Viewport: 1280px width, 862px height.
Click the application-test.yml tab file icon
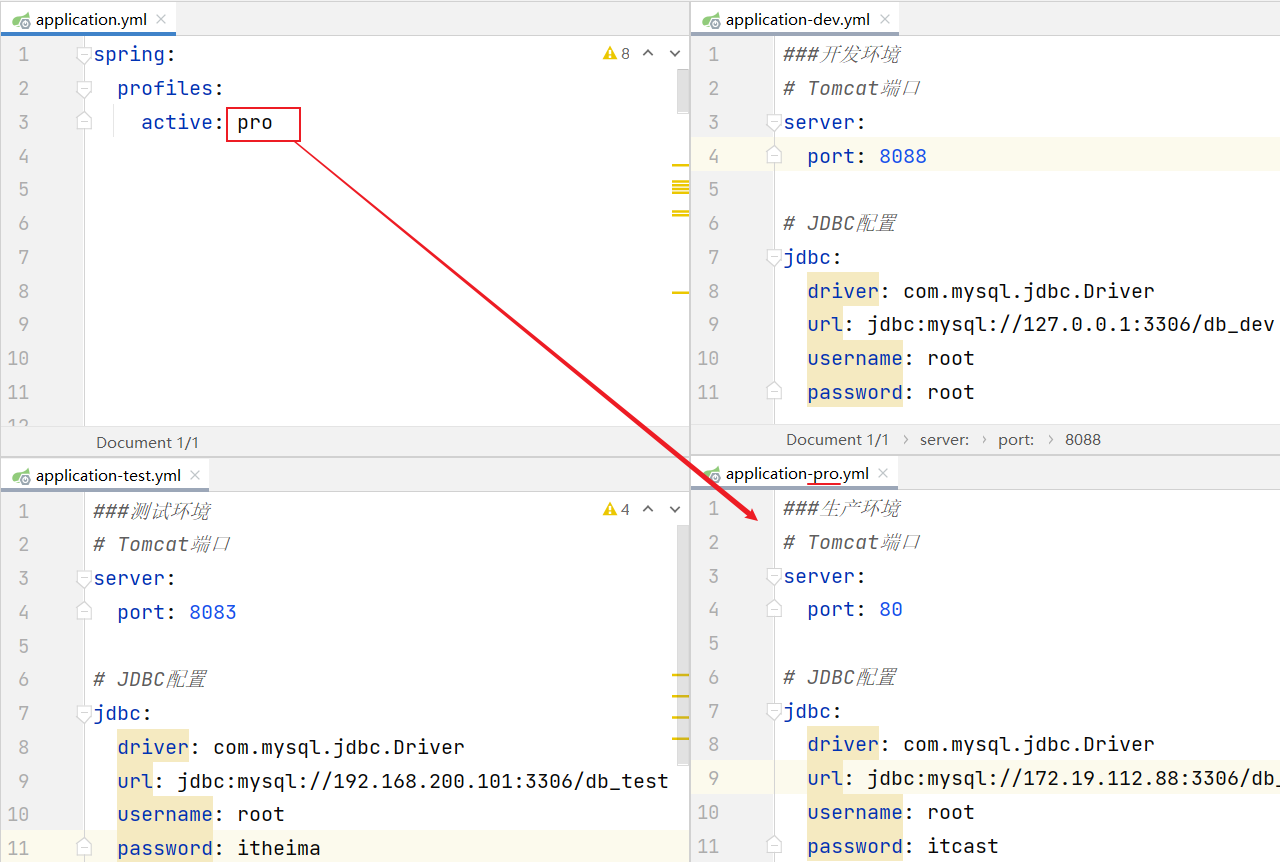[21, 476]
